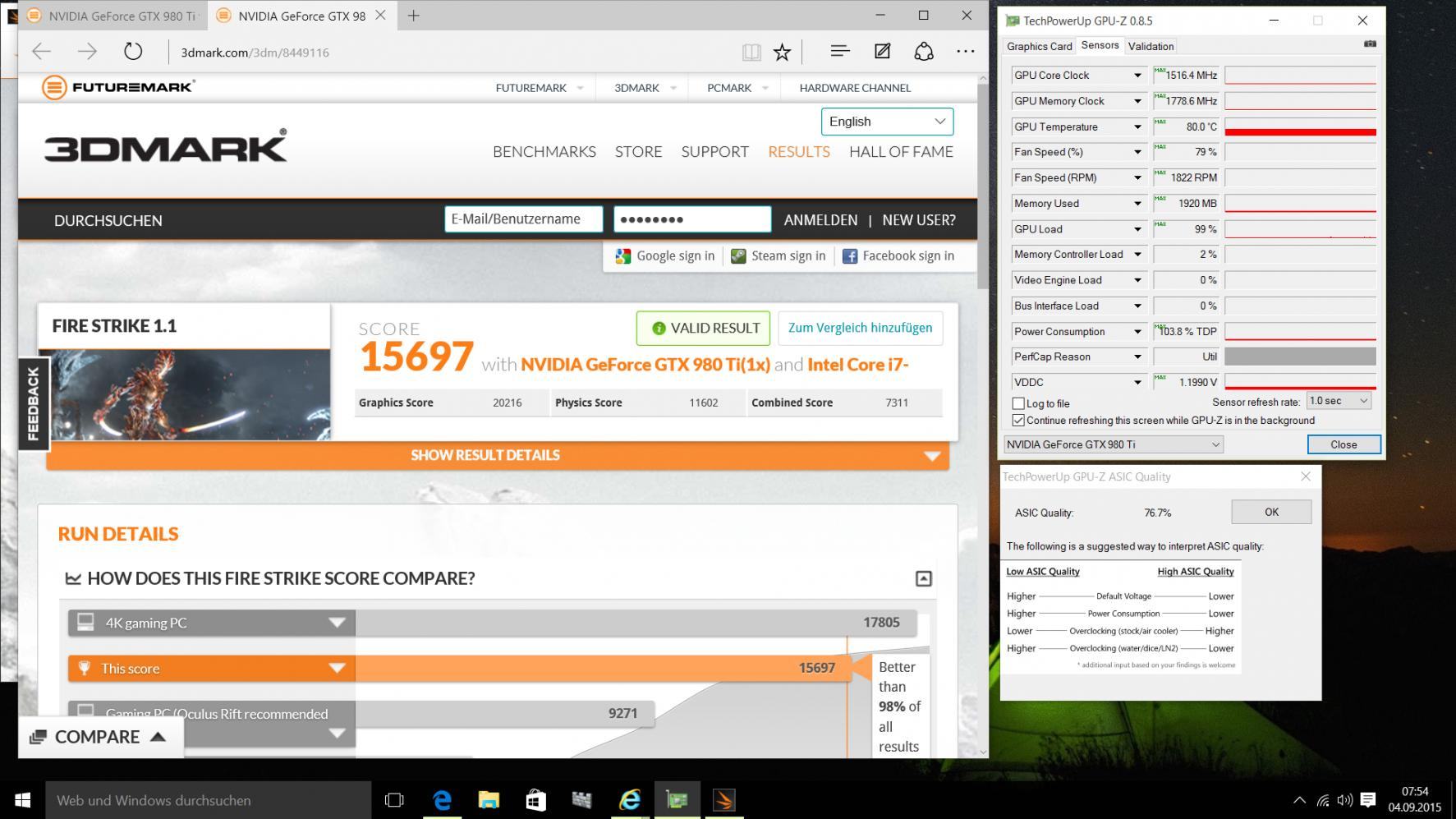Open Edge more actions menu
The height and width of the screenshot is (819, 1456).
pyautogui.click(x=966, y=52)
